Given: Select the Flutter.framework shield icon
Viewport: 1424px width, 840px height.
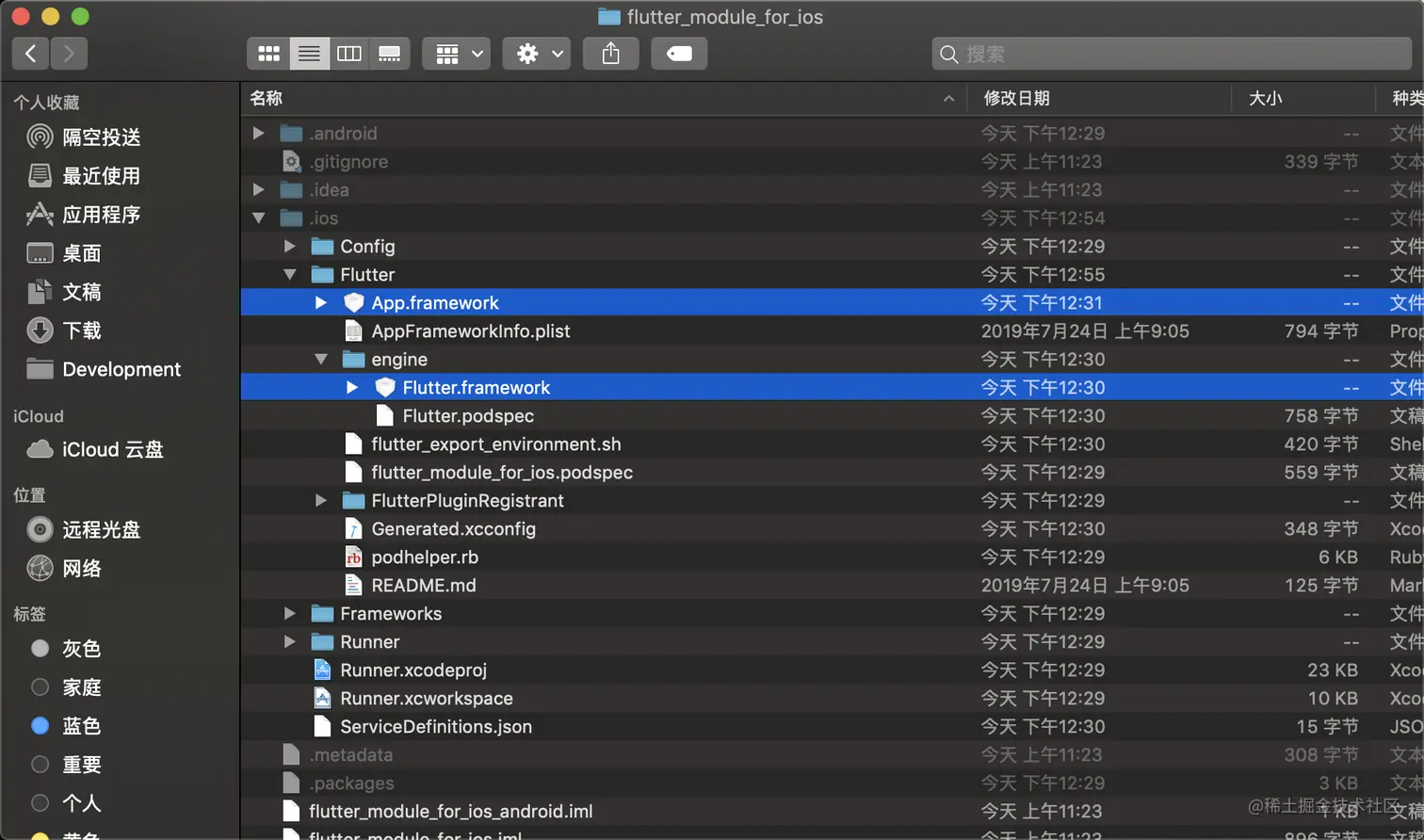Looking at the screenshot, I should coord(384,388).
